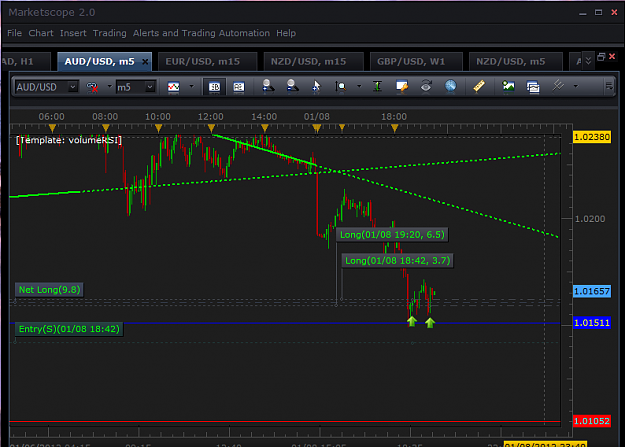The height and width of the screenshot is (447, 625).
Task: Toggle the first data mode button
Action: pyautogui.click(x=214, y=87)
